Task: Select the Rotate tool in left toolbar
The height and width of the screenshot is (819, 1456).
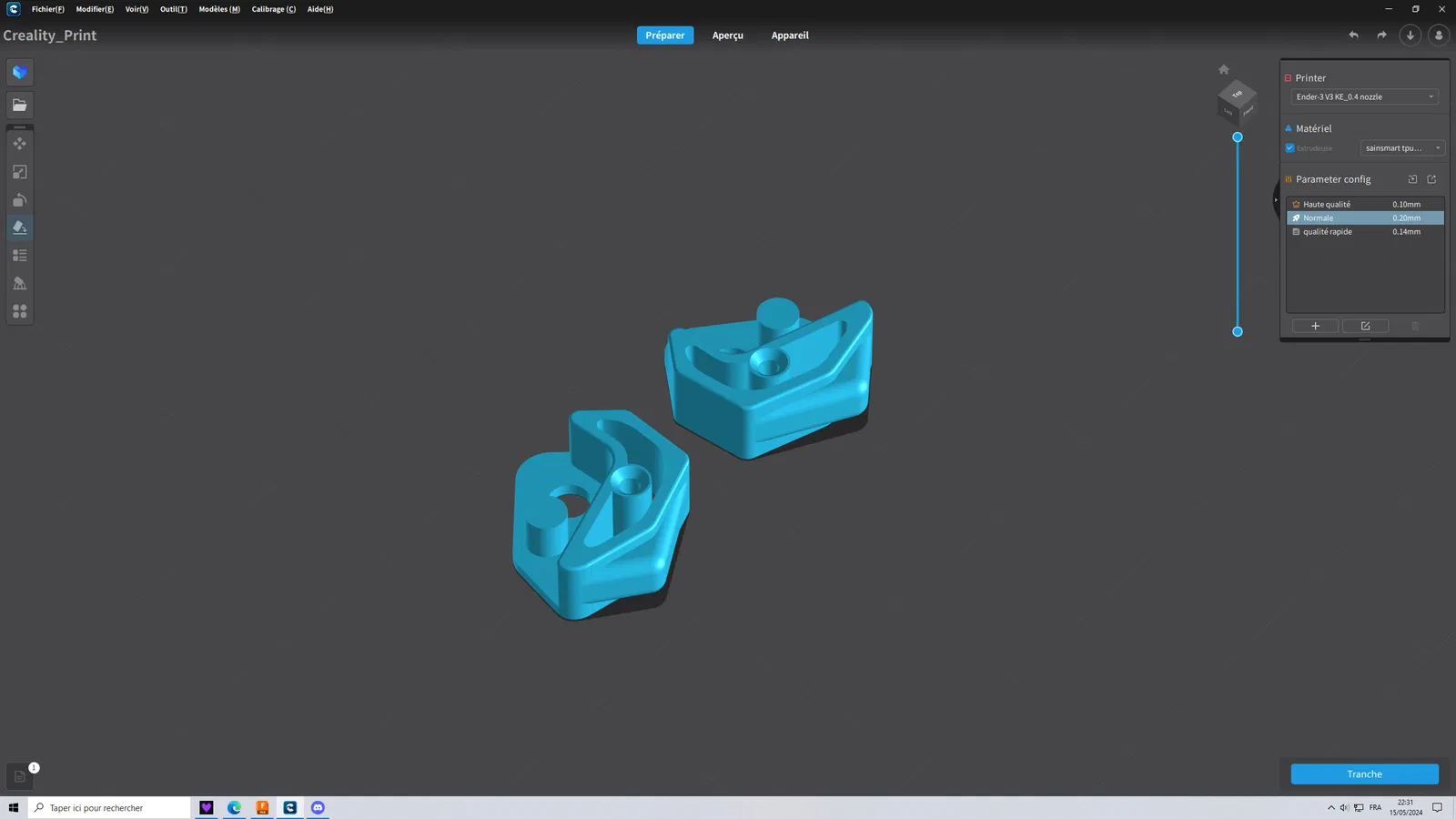Action: 19,200
